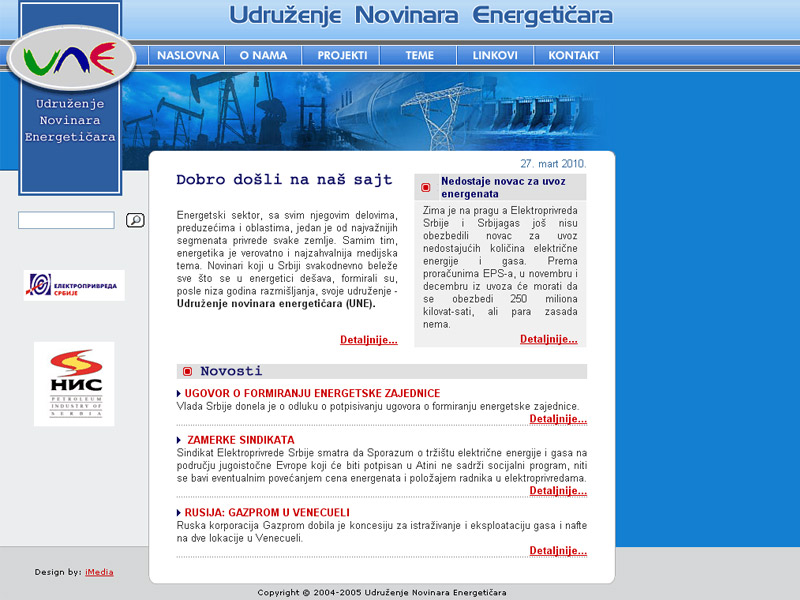Click red bullet icon beside Nedostaje novac headline
Viewport: 800px width, 600px height.
[x=426, y=187]
